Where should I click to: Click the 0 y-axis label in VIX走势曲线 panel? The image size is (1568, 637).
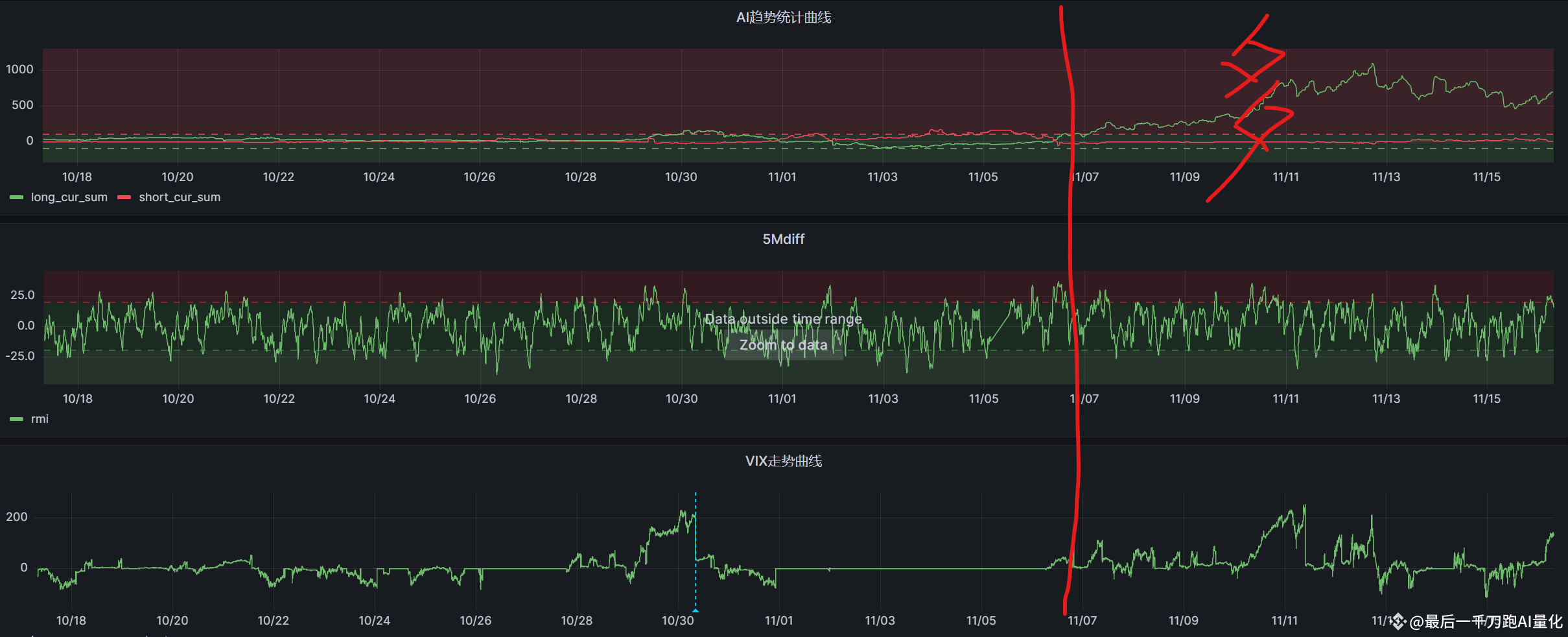[24, 568]
